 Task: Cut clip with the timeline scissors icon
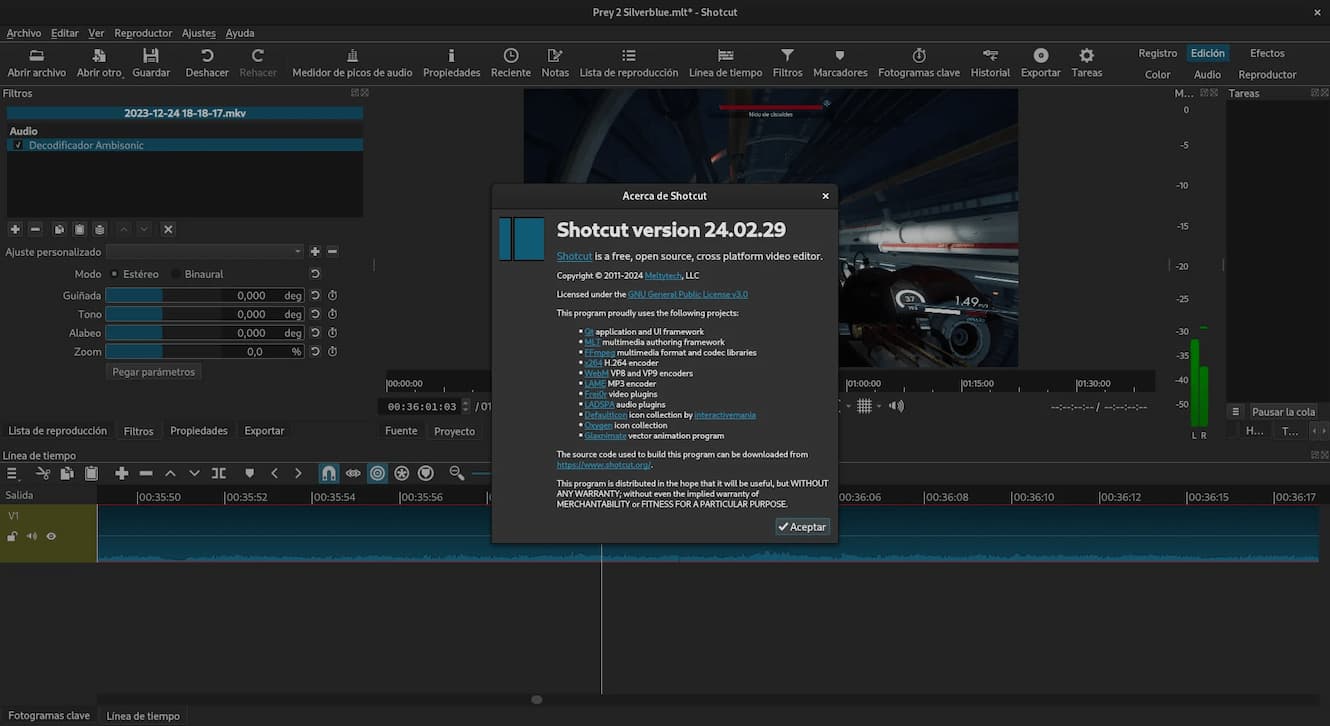click(x=43, y=473)
